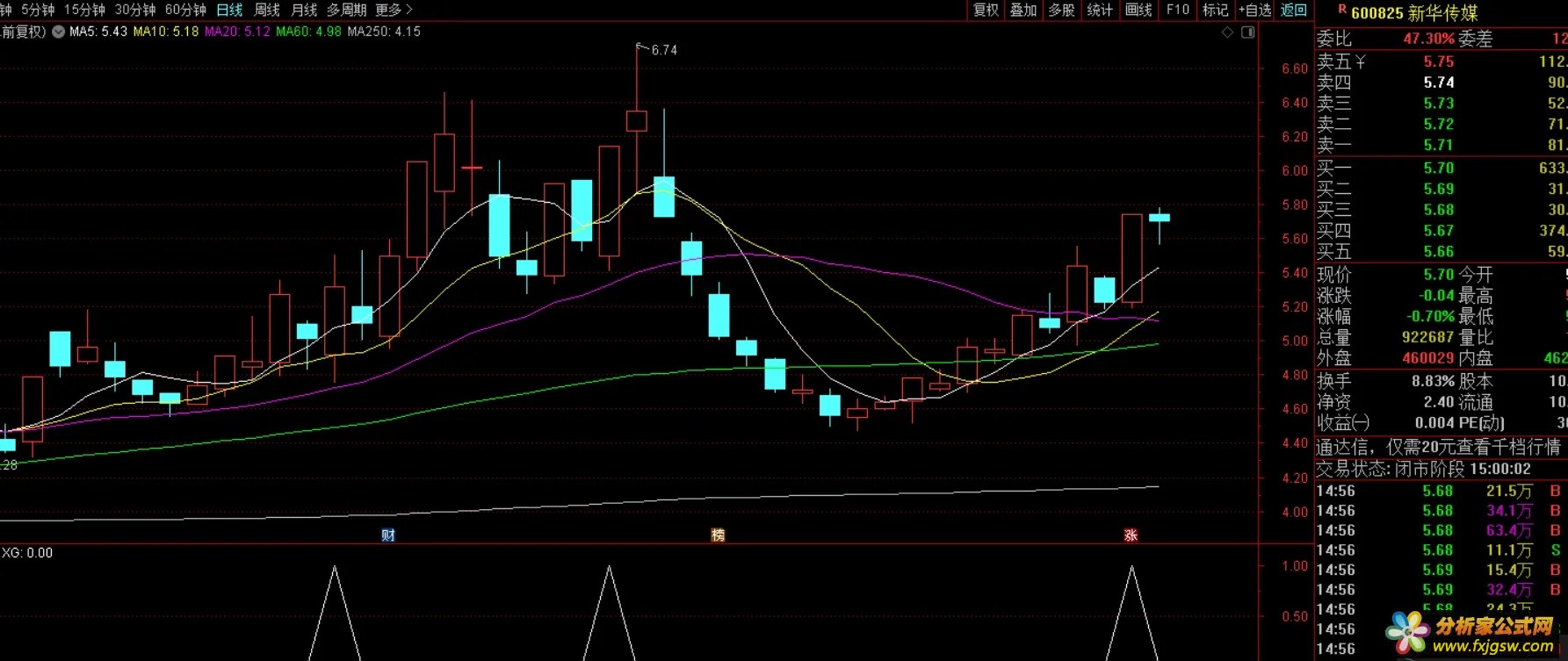
Task: Toggle the side panel layout icon
Action: click(x=1247, y=32)
